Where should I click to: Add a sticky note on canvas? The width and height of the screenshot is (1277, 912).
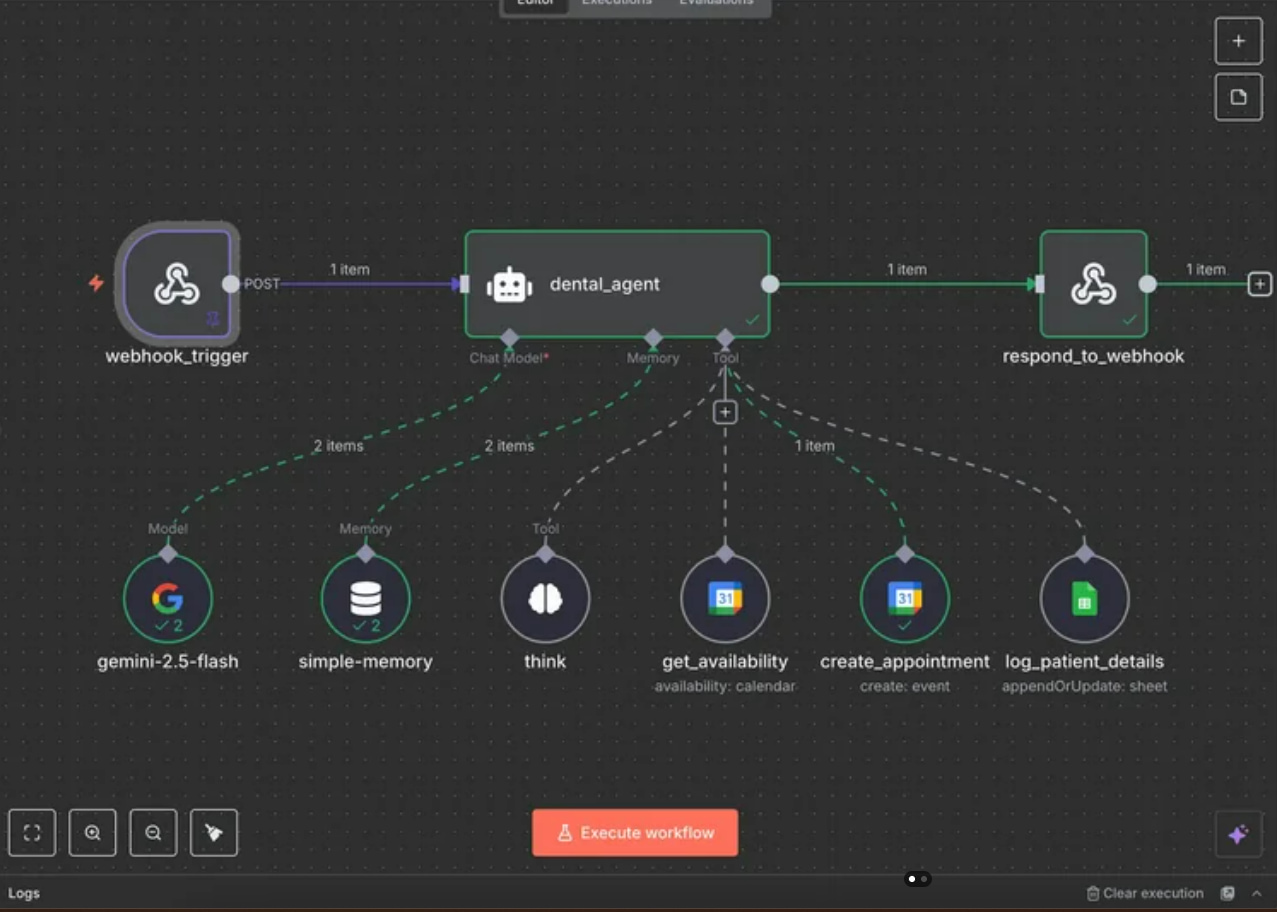click(1238, 97)
